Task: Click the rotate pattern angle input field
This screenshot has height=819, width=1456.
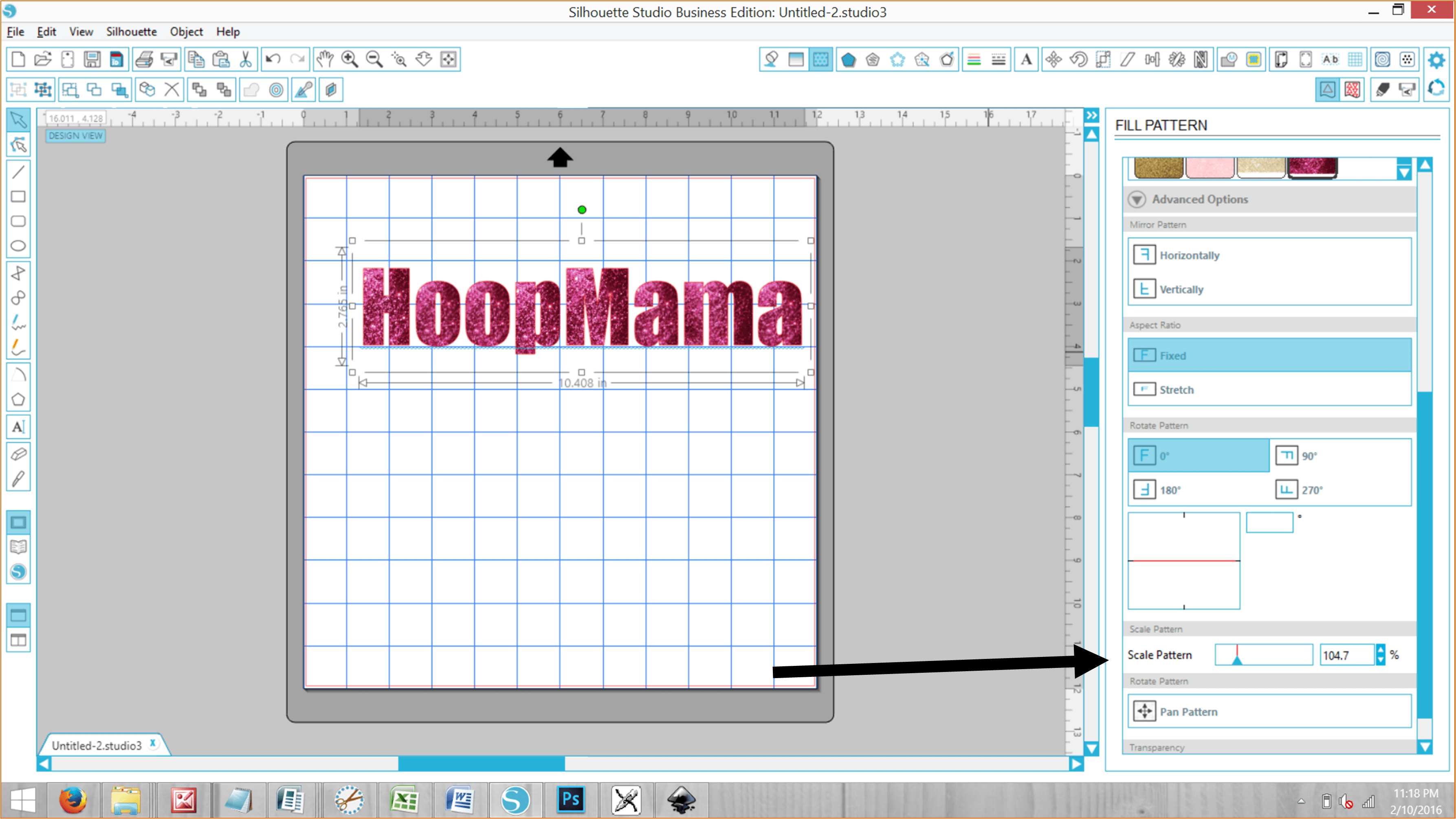Action: (x=1269, y=522)
